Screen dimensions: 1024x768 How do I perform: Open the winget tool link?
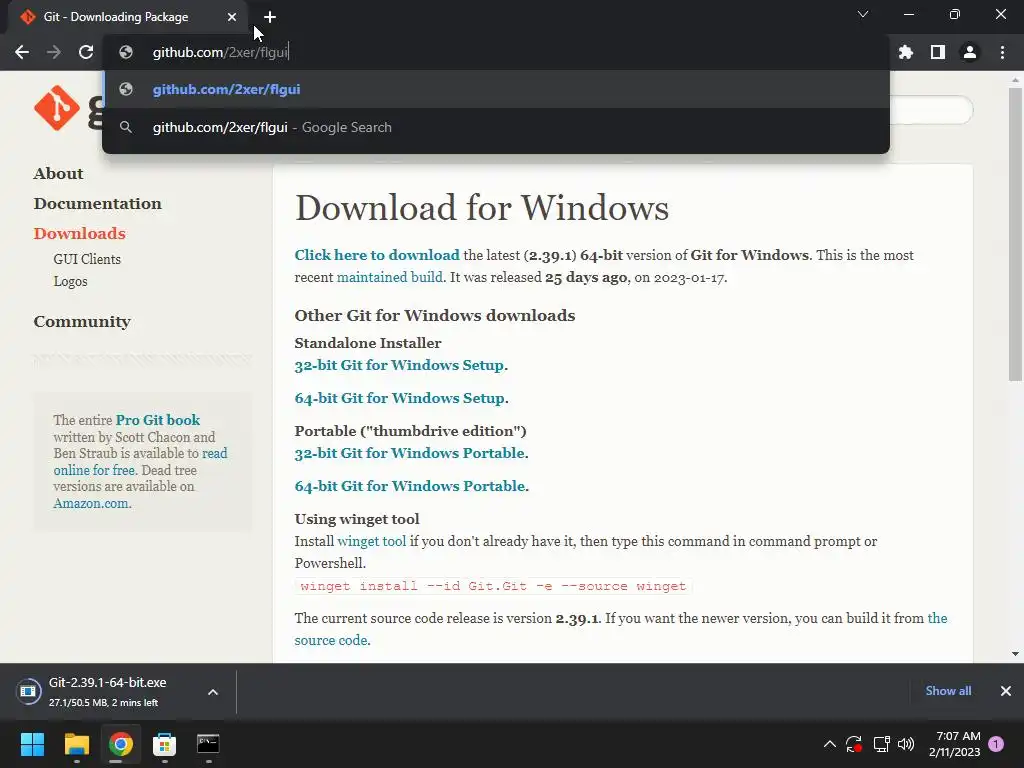372,541
